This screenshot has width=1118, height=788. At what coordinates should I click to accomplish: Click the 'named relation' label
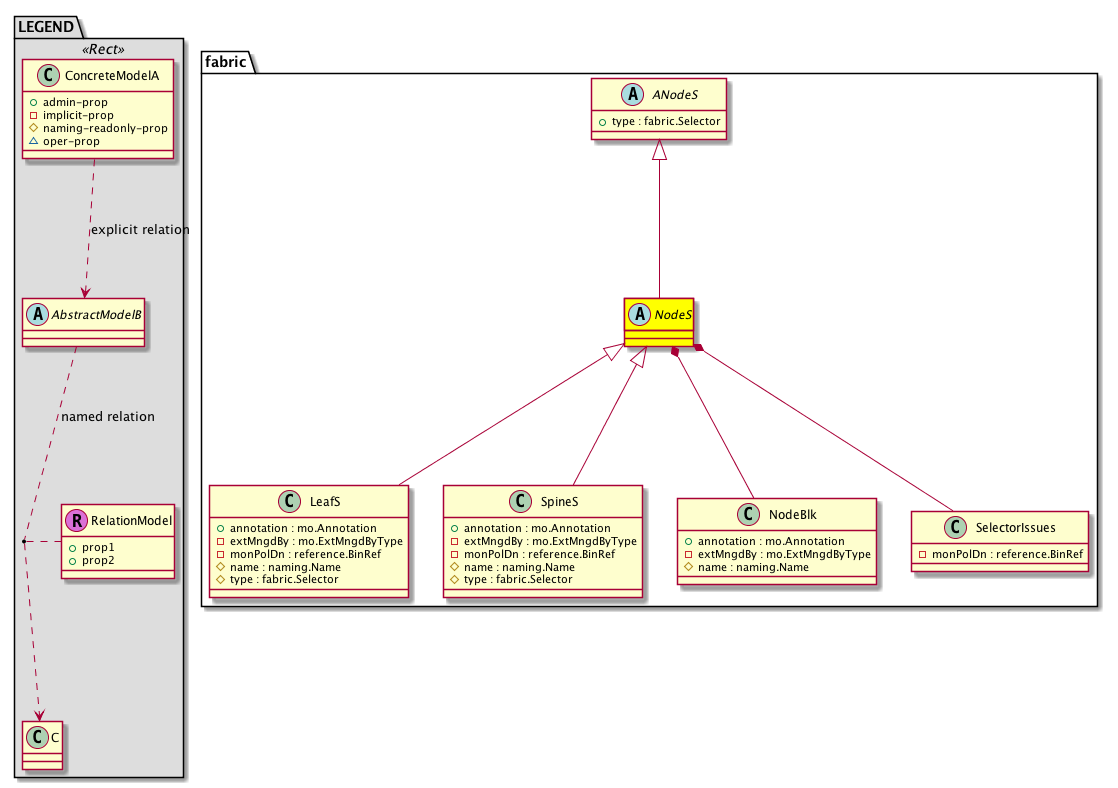pos(108,416)
